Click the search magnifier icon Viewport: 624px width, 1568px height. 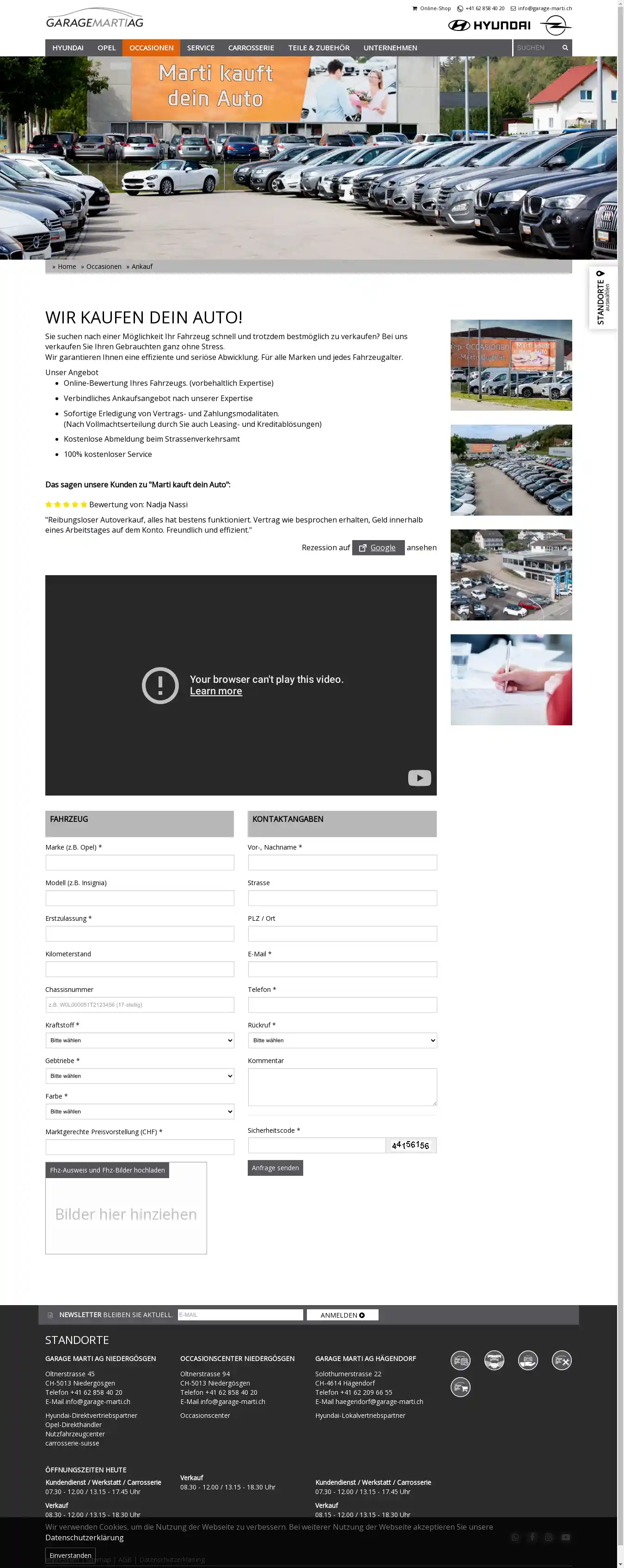pyautogui.click(x=564, y=48)
